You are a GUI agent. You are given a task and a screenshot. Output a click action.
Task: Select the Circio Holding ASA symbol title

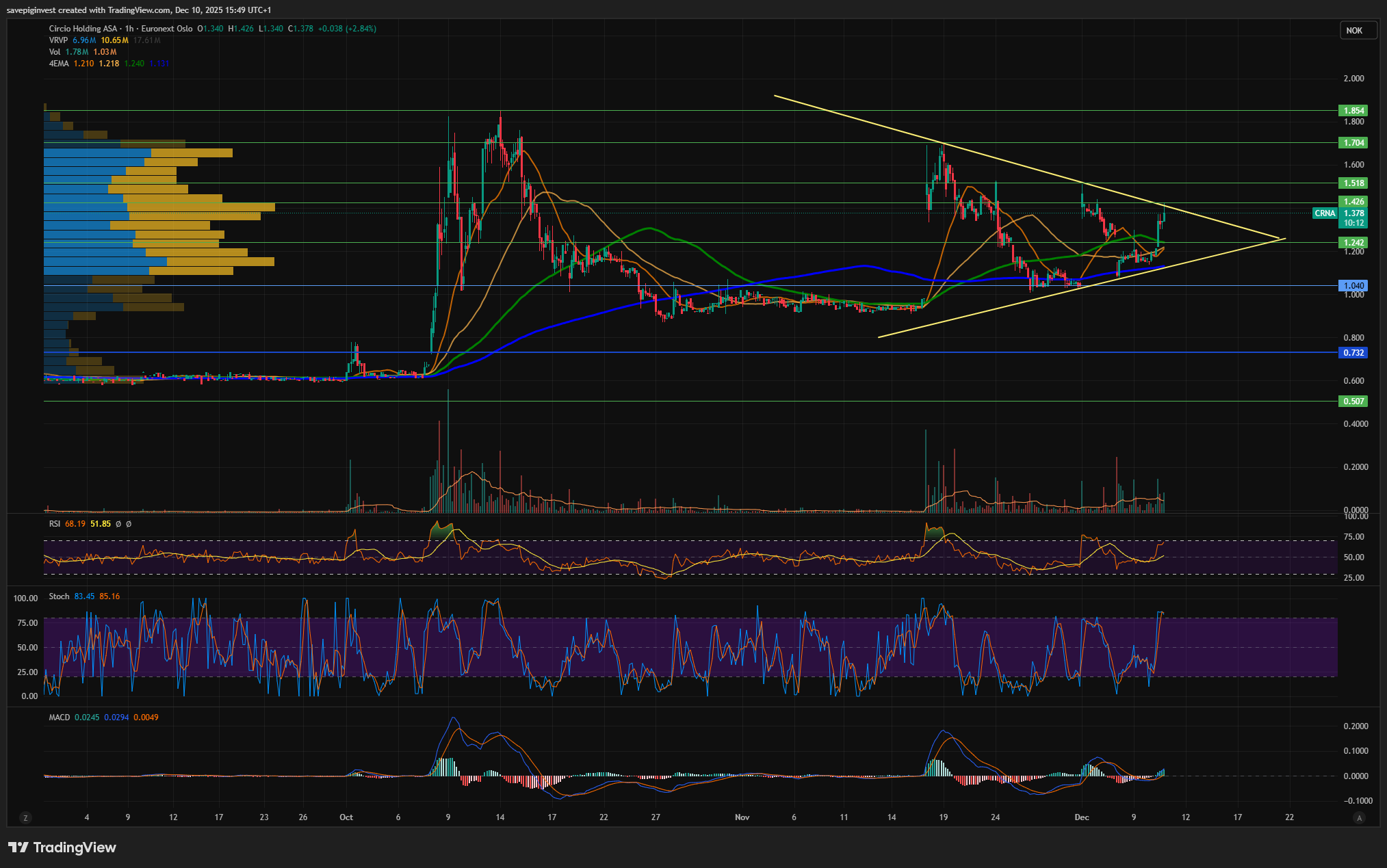83,29
